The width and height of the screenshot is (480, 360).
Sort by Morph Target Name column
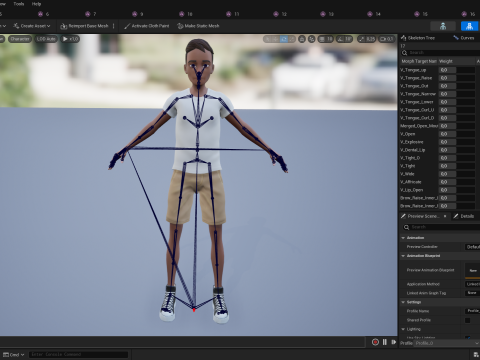419,61
